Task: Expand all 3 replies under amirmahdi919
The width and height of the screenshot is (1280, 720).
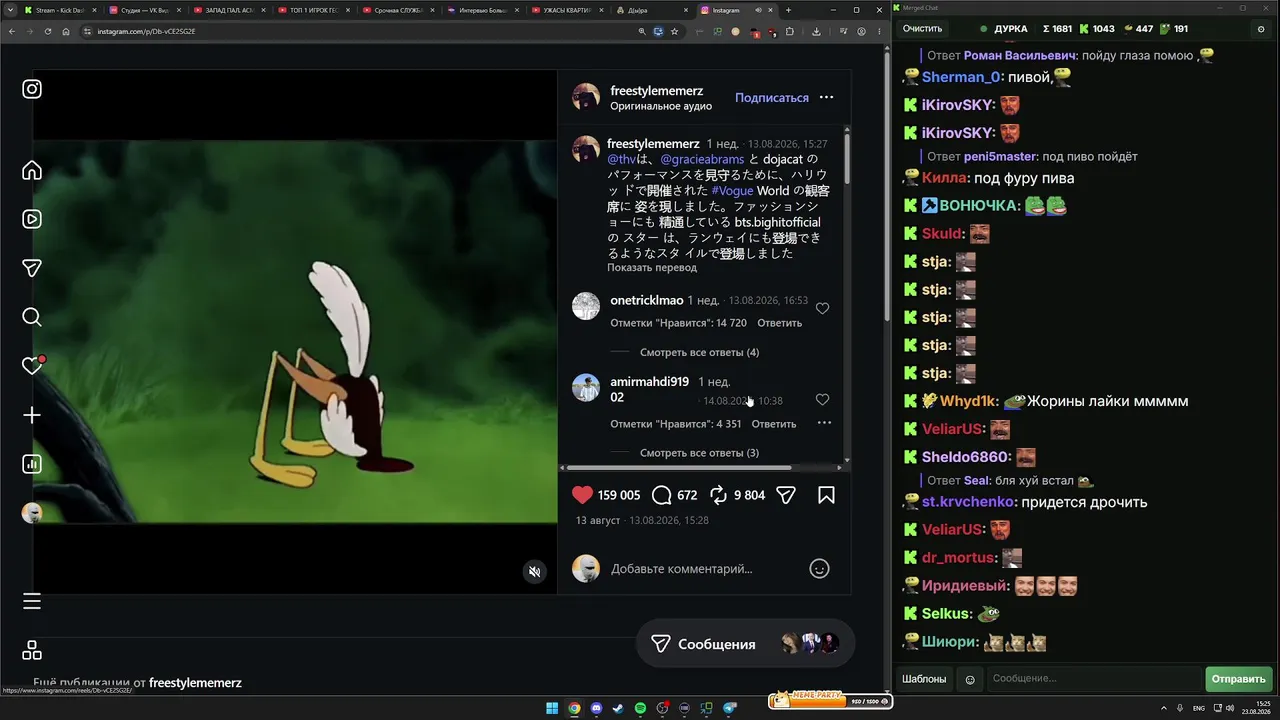Action: [x=699, y=453]
